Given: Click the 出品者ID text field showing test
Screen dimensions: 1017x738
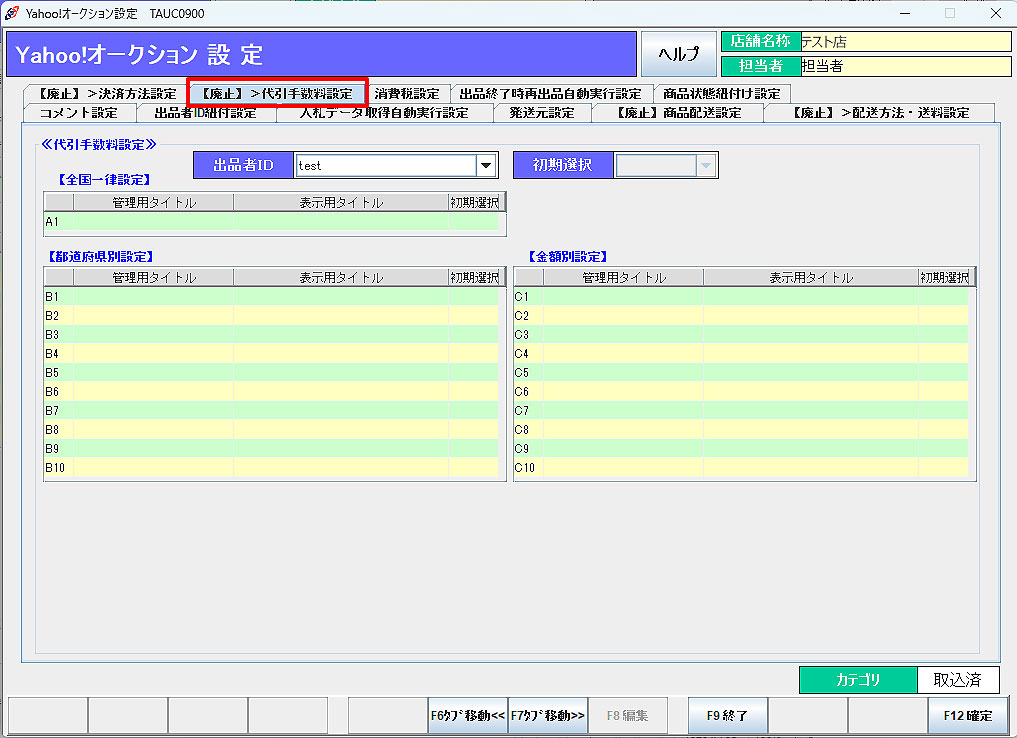Looking at the screenshot, I should 384,166.
